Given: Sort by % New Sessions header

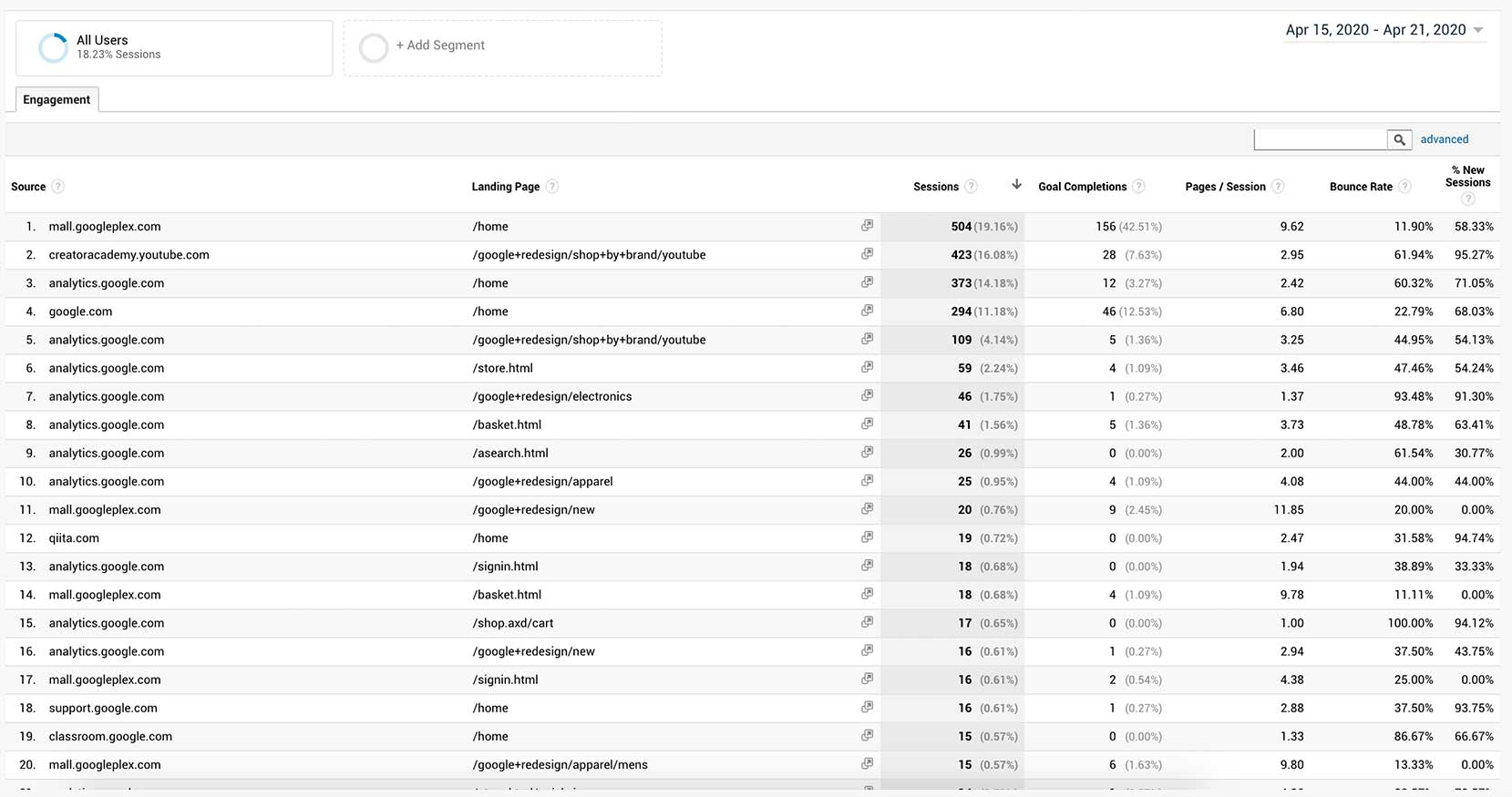Looking at the screenshot, I should tap(1468, 177).
